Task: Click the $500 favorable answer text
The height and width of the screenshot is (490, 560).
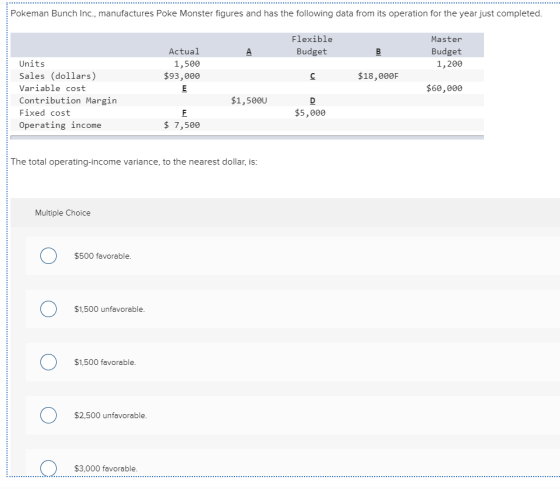Action: 102,256
